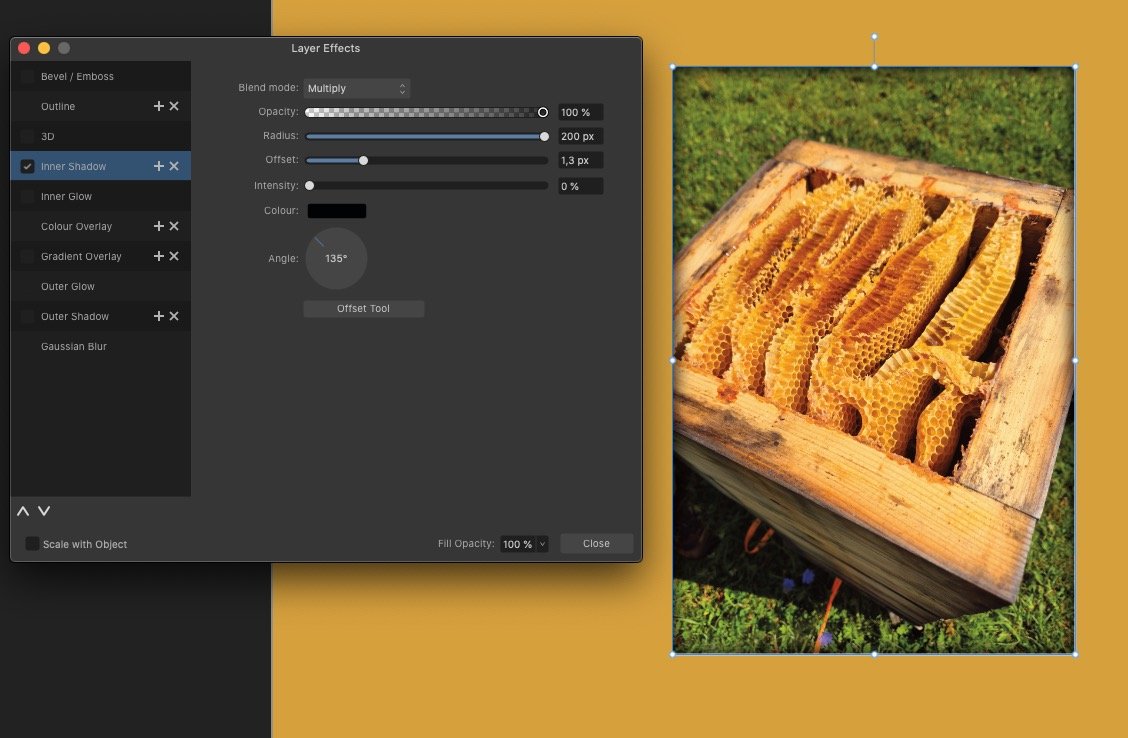Click the top-centre handle of the image
The height and width of the screenshot is (738, 1128).
coord(874,67)
